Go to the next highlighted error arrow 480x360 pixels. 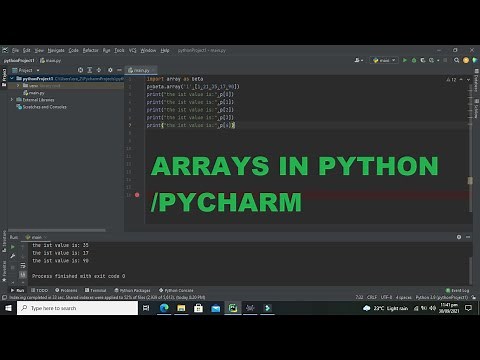tap(468, 80)
